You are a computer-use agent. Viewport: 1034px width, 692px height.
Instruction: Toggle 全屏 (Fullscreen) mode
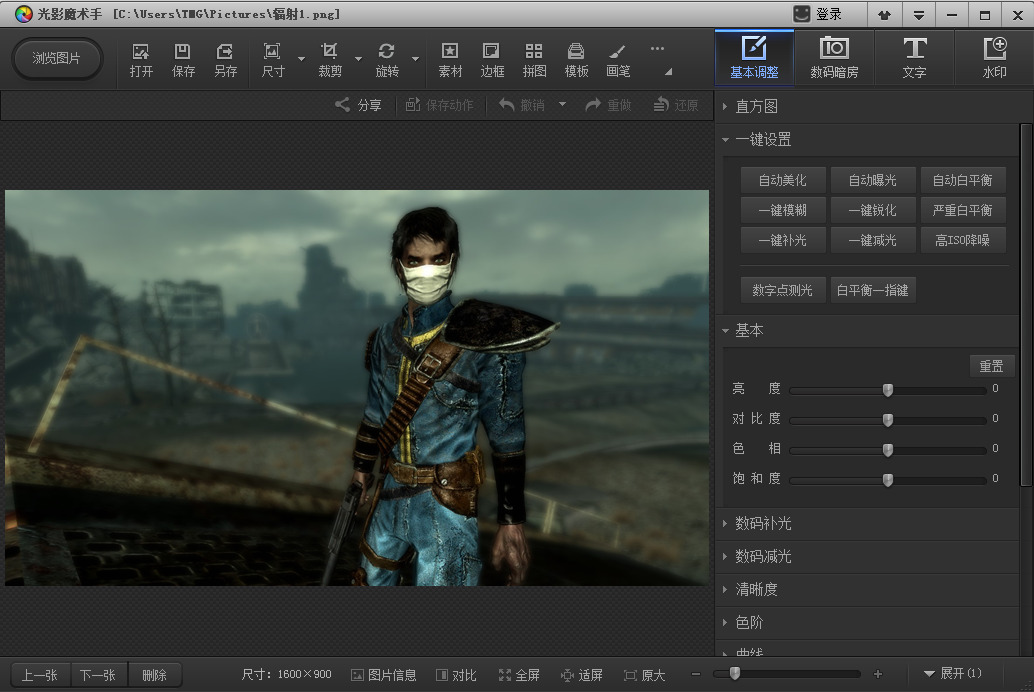click(x=519, y=675)
